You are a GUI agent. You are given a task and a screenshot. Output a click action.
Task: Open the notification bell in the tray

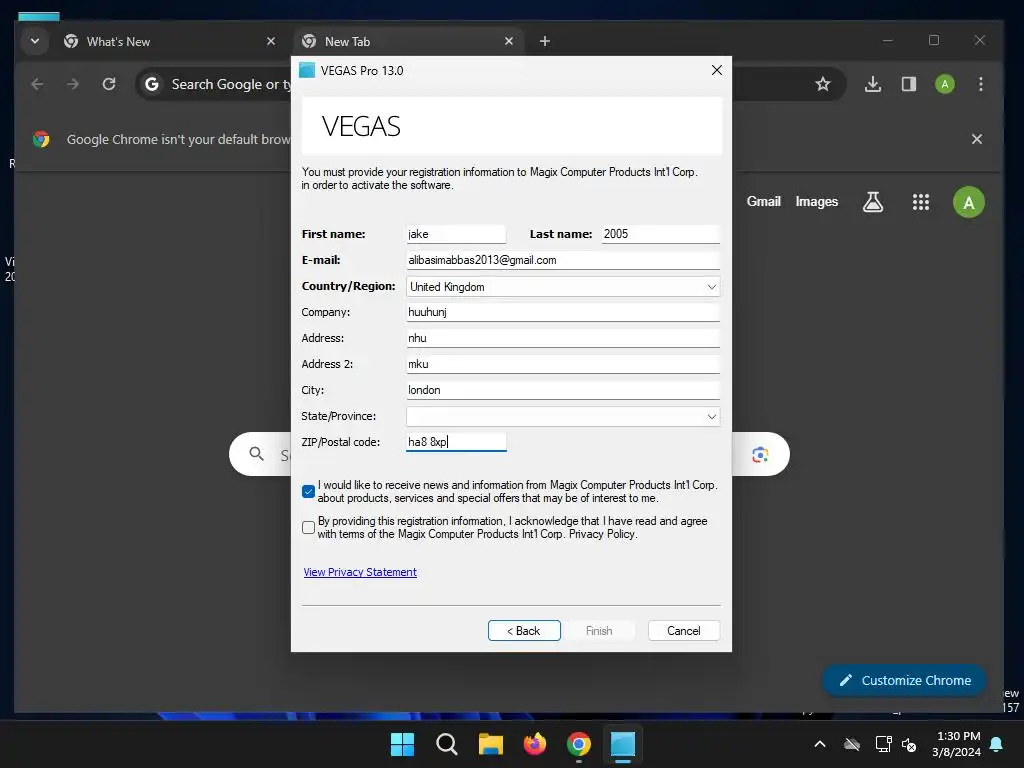click(x=996, y=744)
